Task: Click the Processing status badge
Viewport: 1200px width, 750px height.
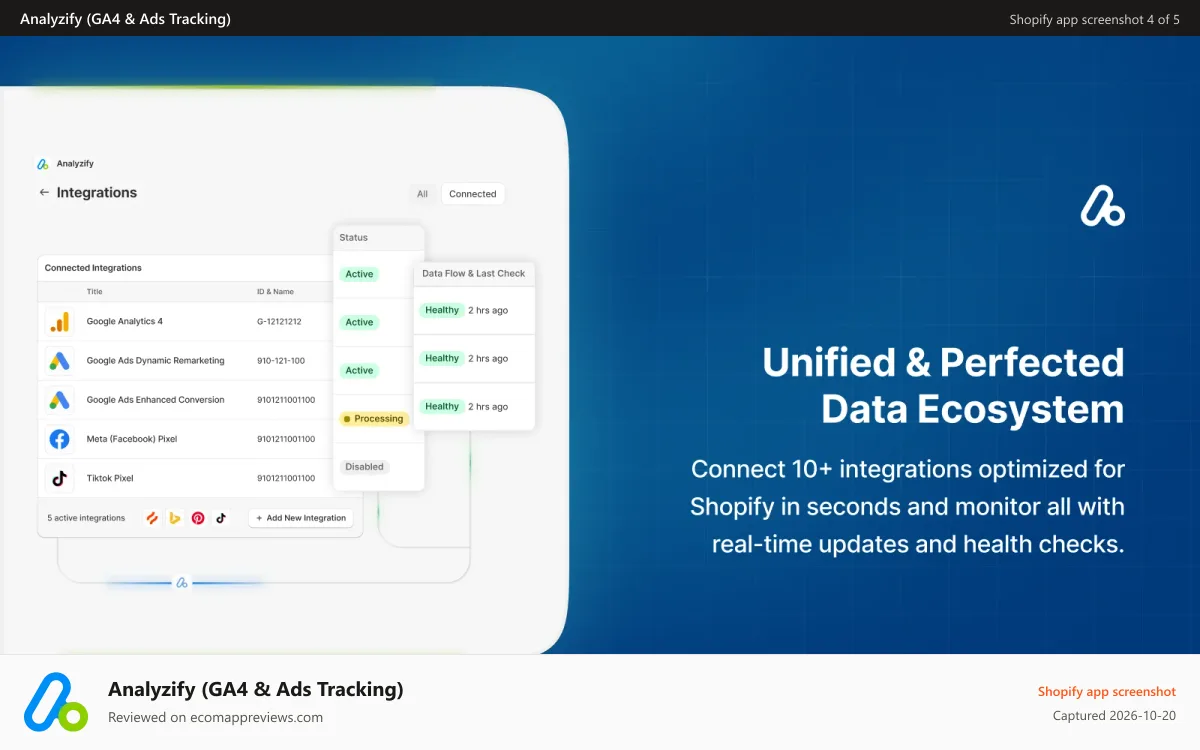Action: (374, 419)
